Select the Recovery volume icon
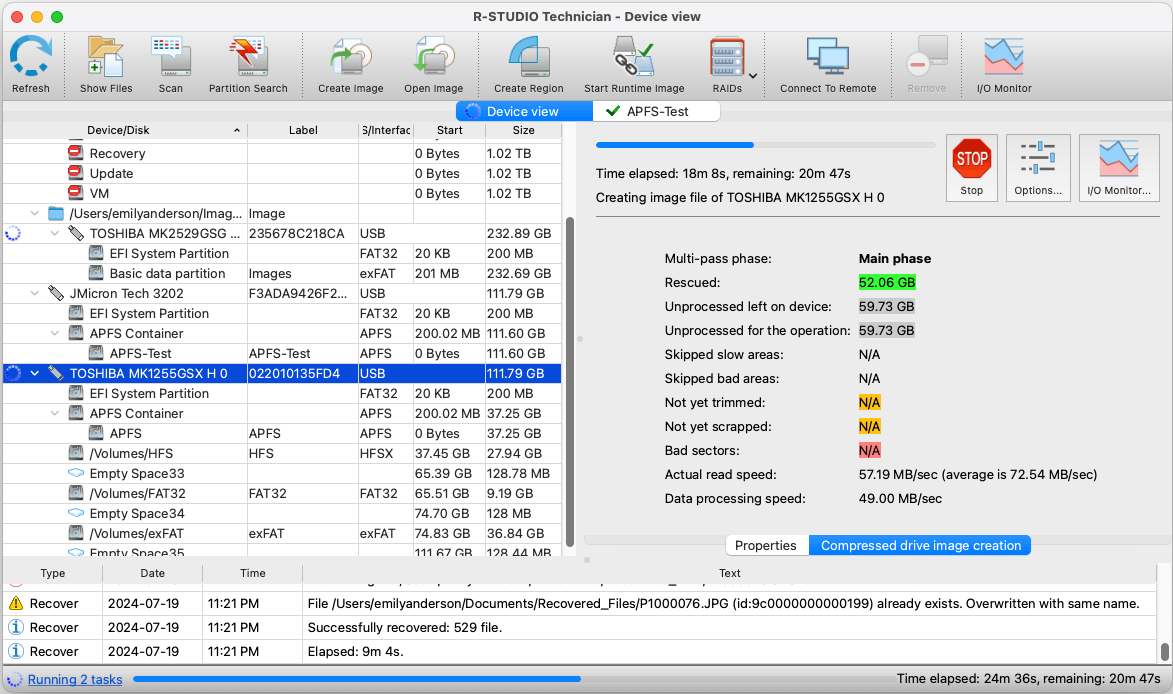 (75, 153)
